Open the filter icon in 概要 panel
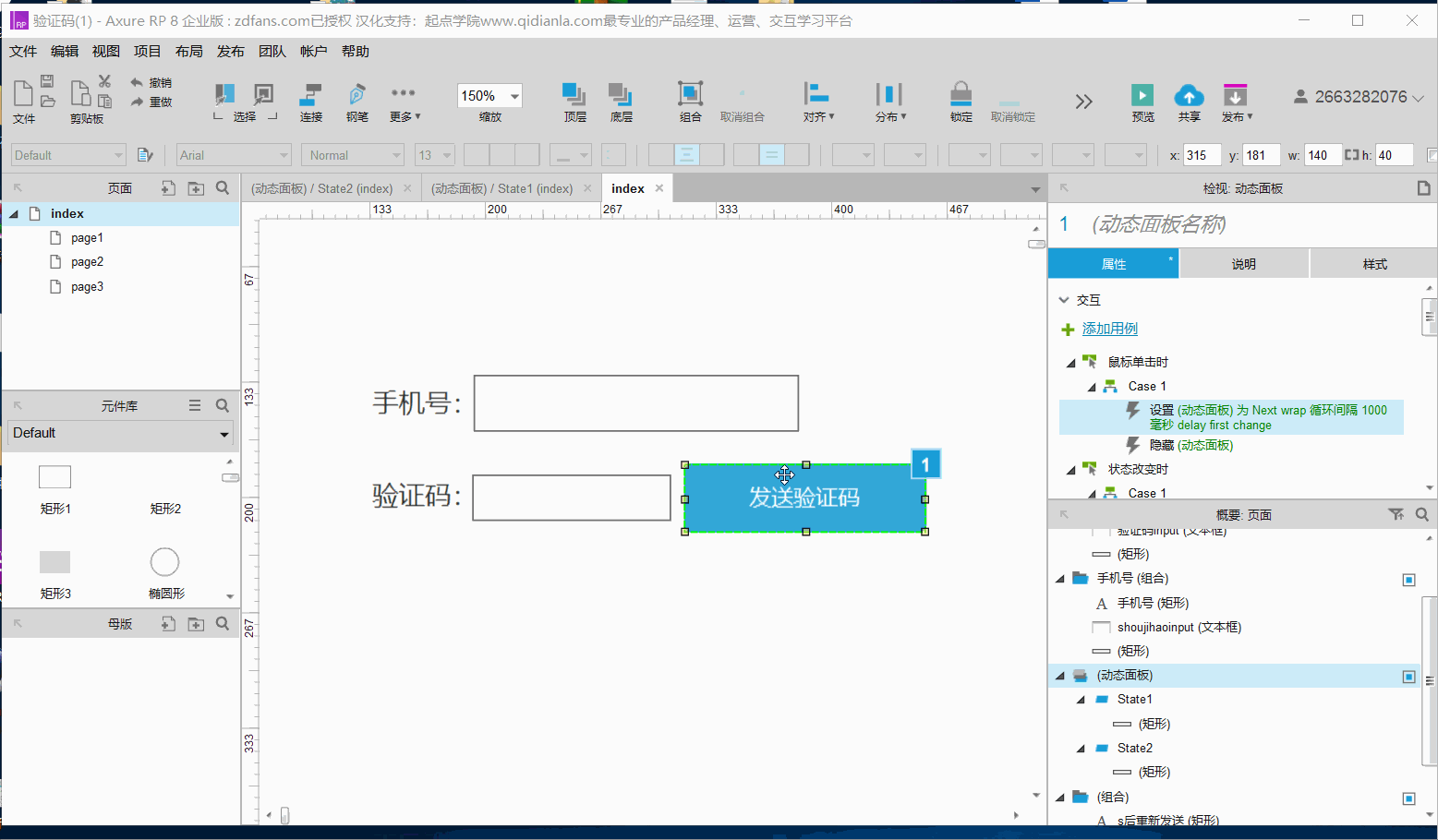The height and width of the screenshot is (840, 1438). pyautogui.click(x=1397, y=514)
